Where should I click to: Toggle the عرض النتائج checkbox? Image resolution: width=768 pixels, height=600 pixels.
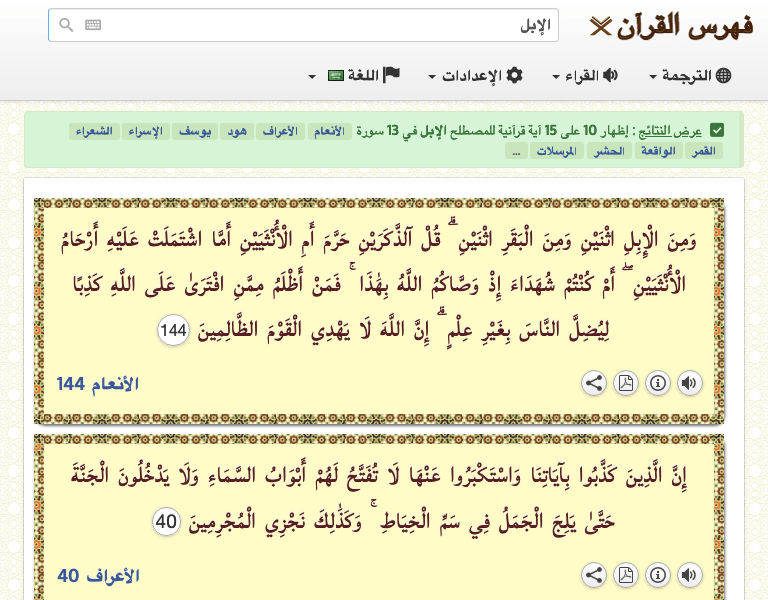(717, 131)
